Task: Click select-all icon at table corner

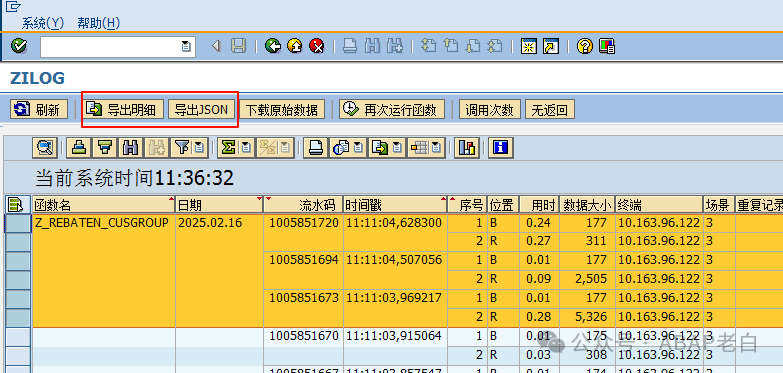Action: click(x=15, y=204)
